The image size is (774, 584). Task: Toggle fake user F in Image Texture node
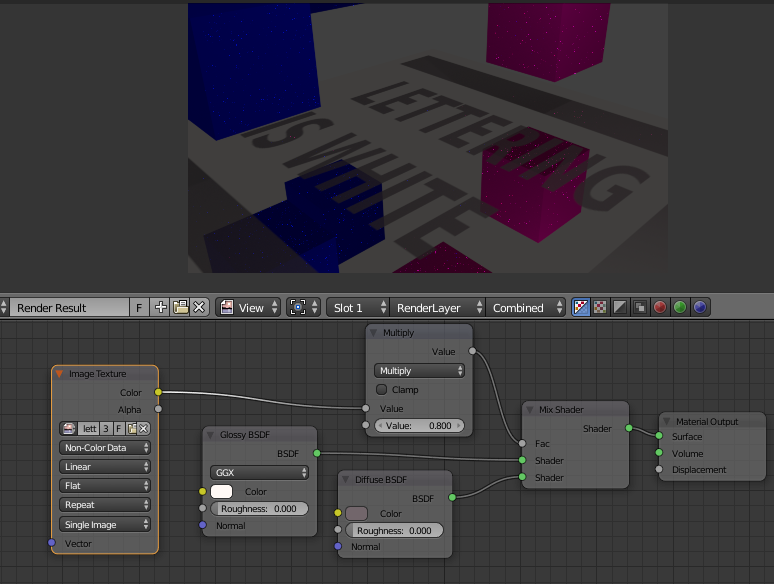click(118, 428)
